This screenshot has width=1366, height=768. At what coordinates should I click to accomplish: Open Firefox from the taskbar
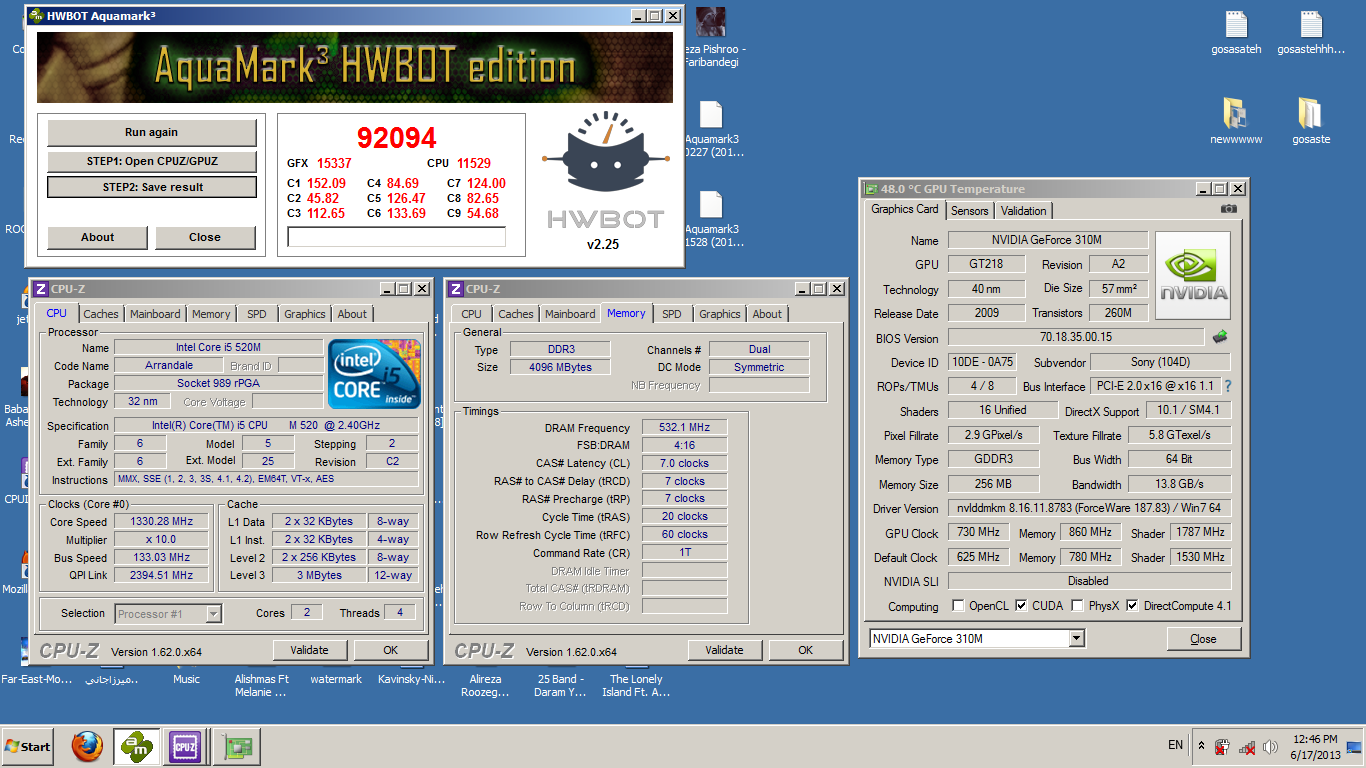(x=87, y=746)
